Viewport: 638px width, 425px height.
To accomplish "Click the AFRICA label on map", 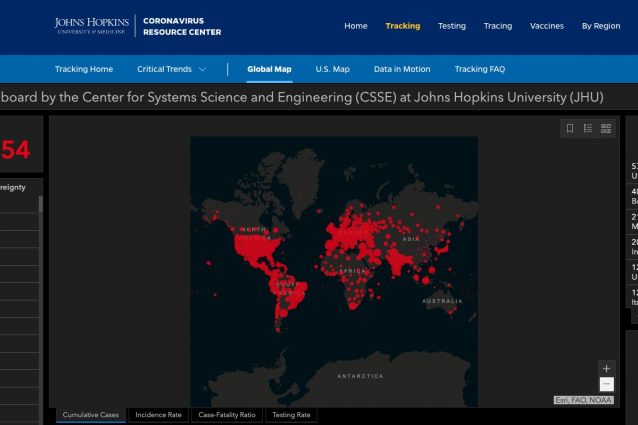I will (x=352, y=271).
